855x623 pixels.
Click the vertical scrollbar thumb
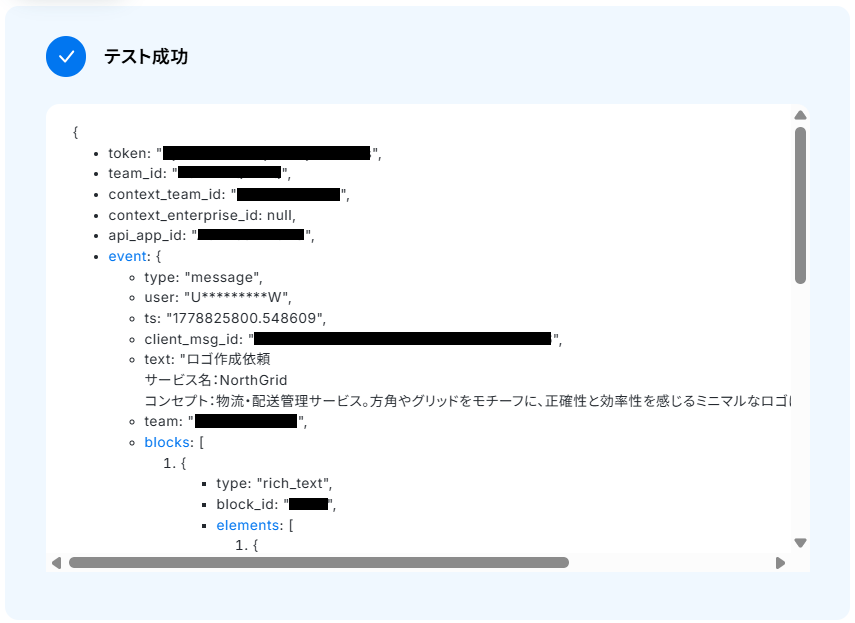pos(800,205)
